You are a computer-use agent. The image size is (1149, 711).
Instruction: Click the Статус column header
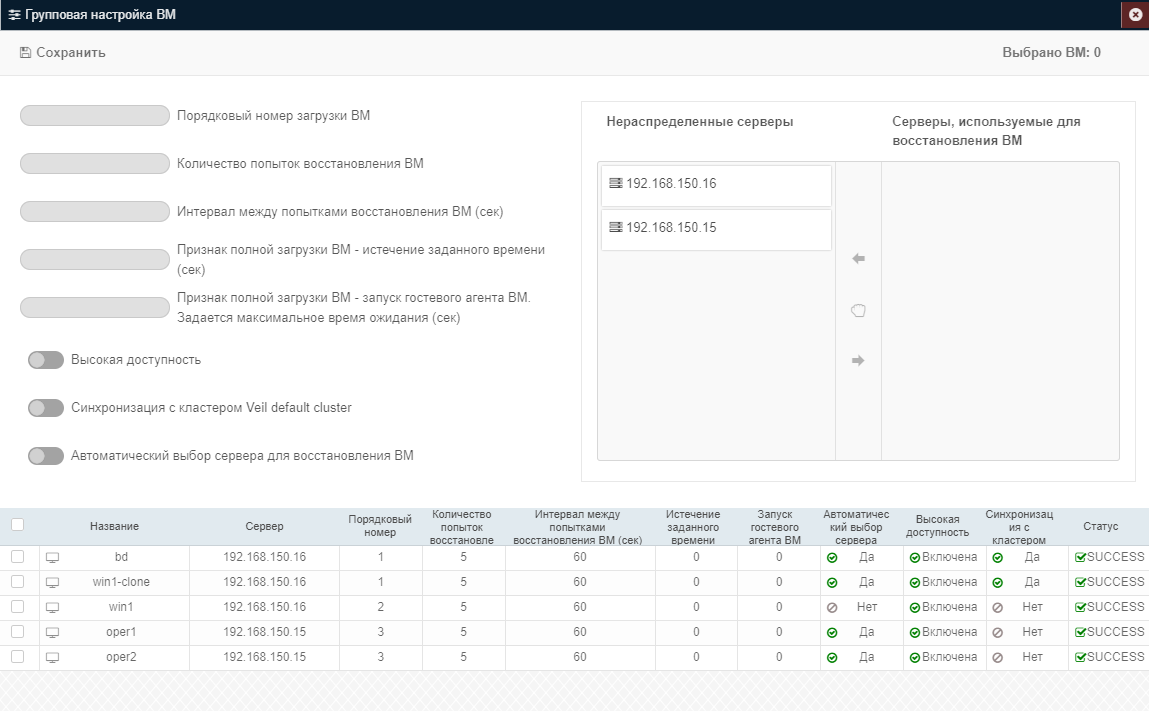[1101, 526]
